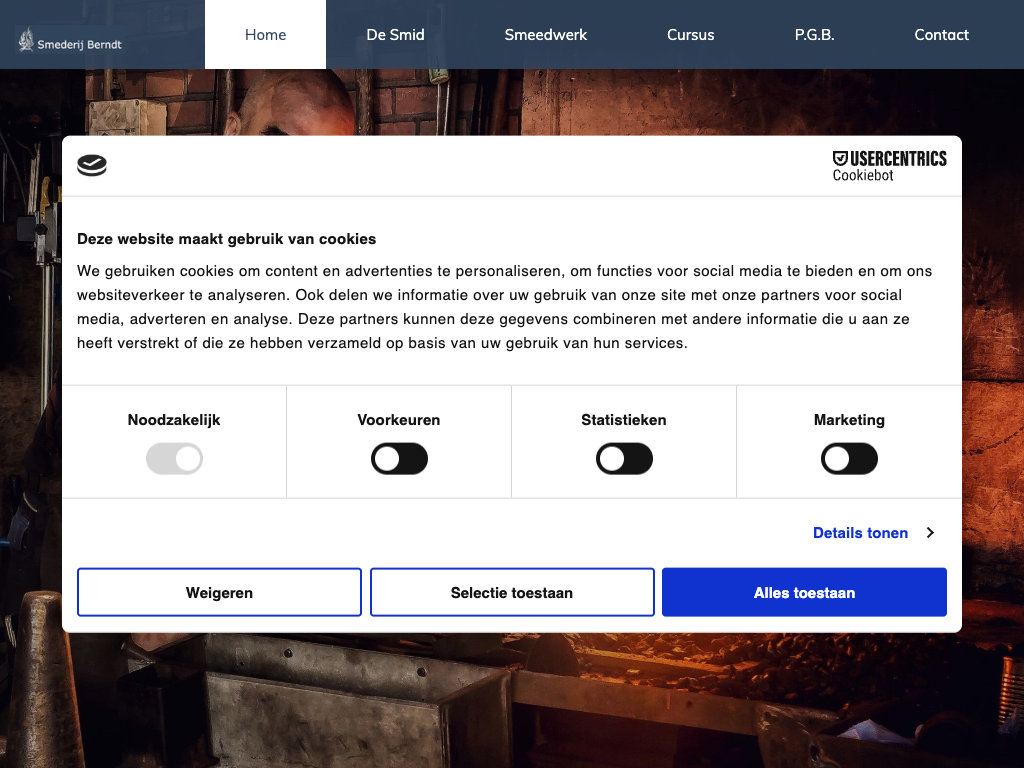Open the Home navigation tab
1024x768 pixels.
(x=265, y=35)
